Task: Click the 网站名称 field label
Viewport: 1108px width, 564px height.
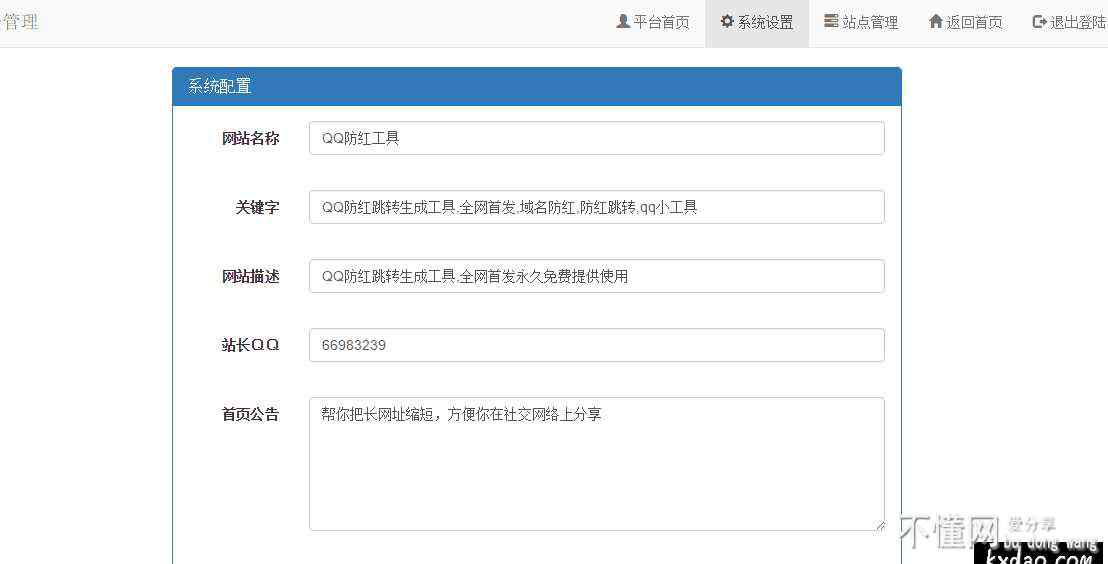Action: (x=250, y=138)
